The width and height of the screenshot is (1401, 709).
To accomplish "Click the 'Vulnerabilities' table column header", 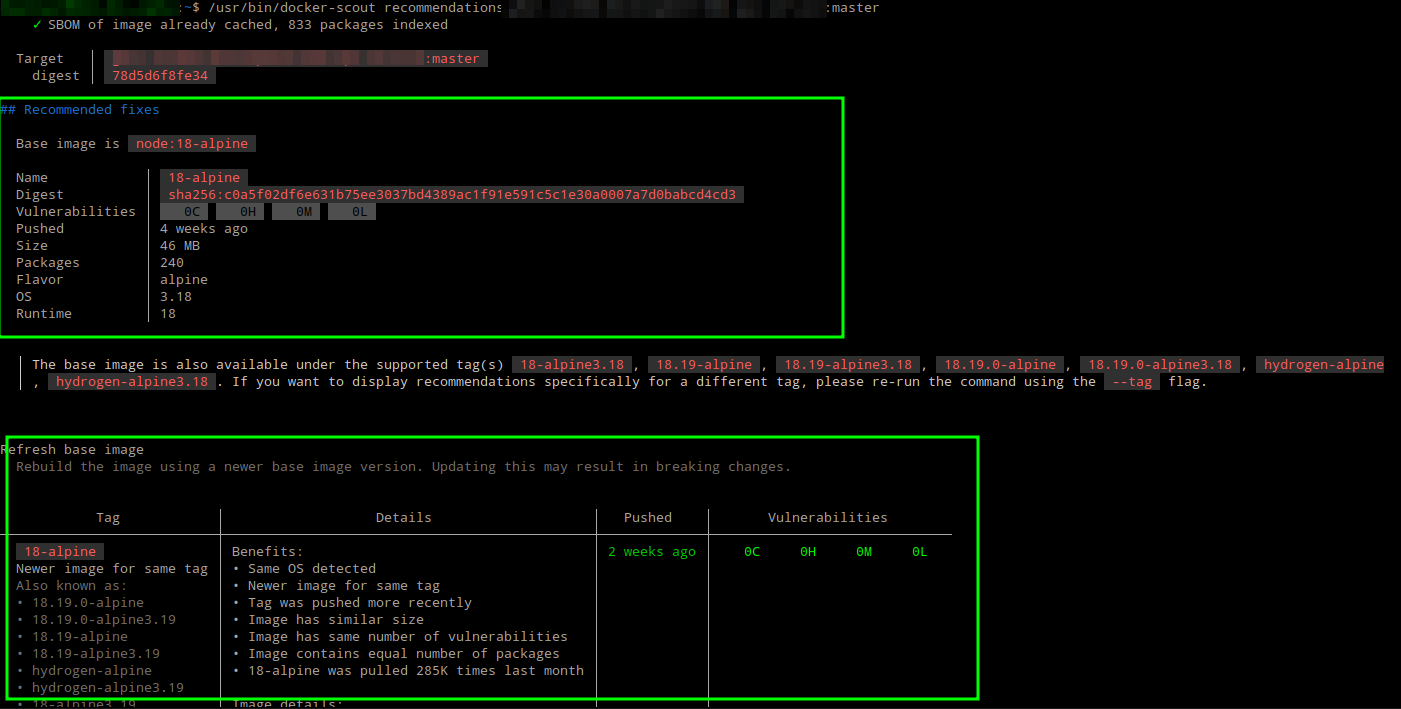I will [x=828, y=518].
